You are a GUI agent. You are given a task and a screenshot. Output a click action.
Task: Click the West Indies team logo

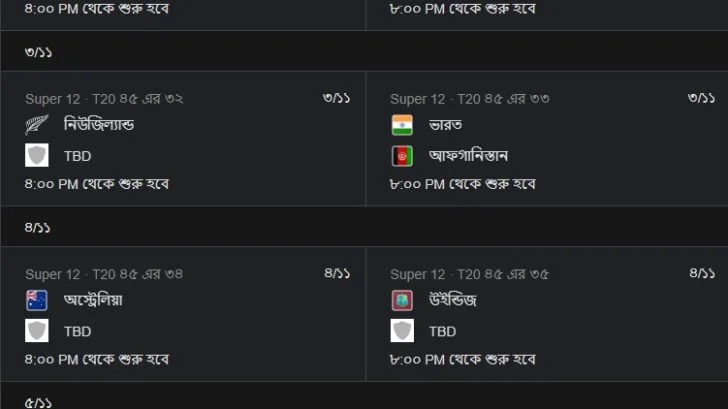[402, 300]
